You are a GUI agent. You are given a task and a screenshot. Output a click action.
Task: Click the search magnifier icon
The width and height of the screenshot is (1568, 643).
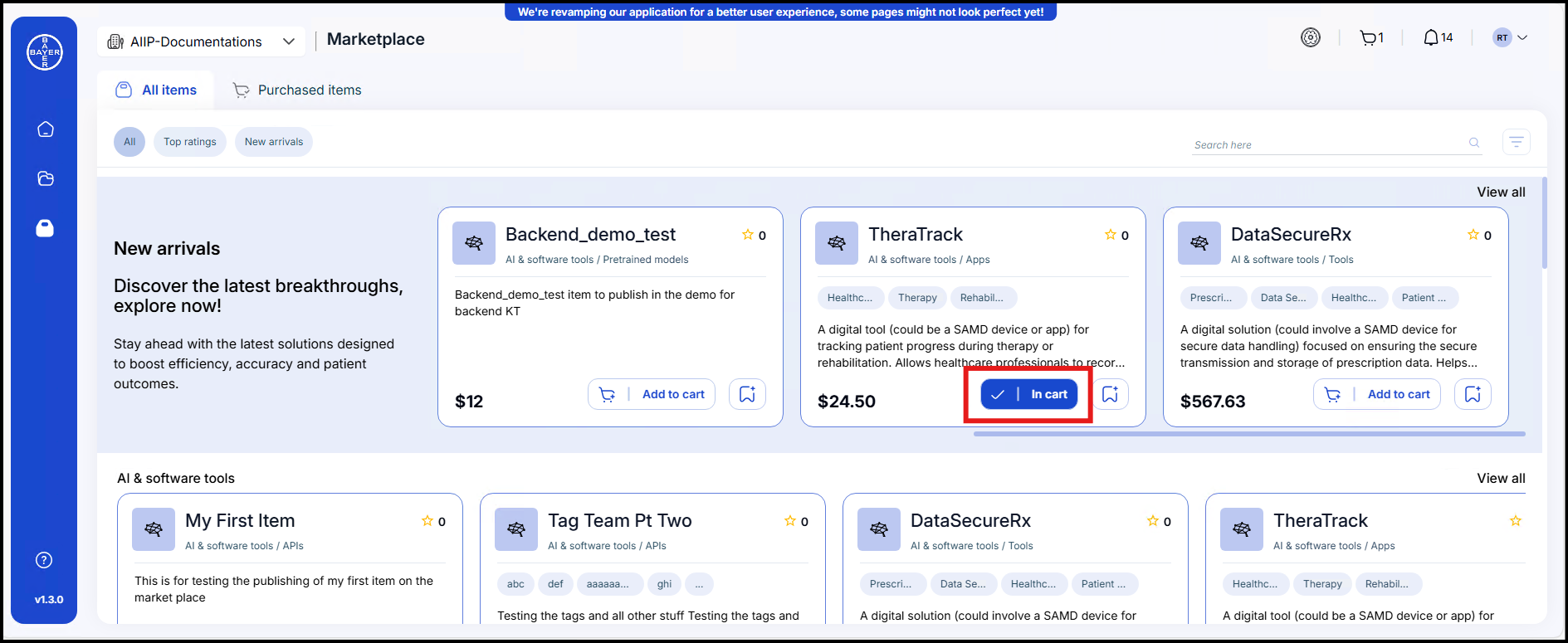(x=1474, y=143)
